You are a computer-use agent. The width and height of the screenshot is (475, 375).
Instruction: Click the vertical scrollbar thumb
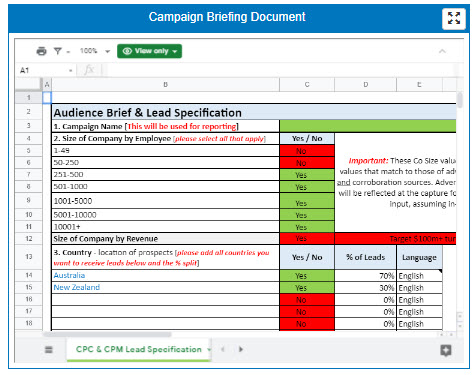click(460, 100)
